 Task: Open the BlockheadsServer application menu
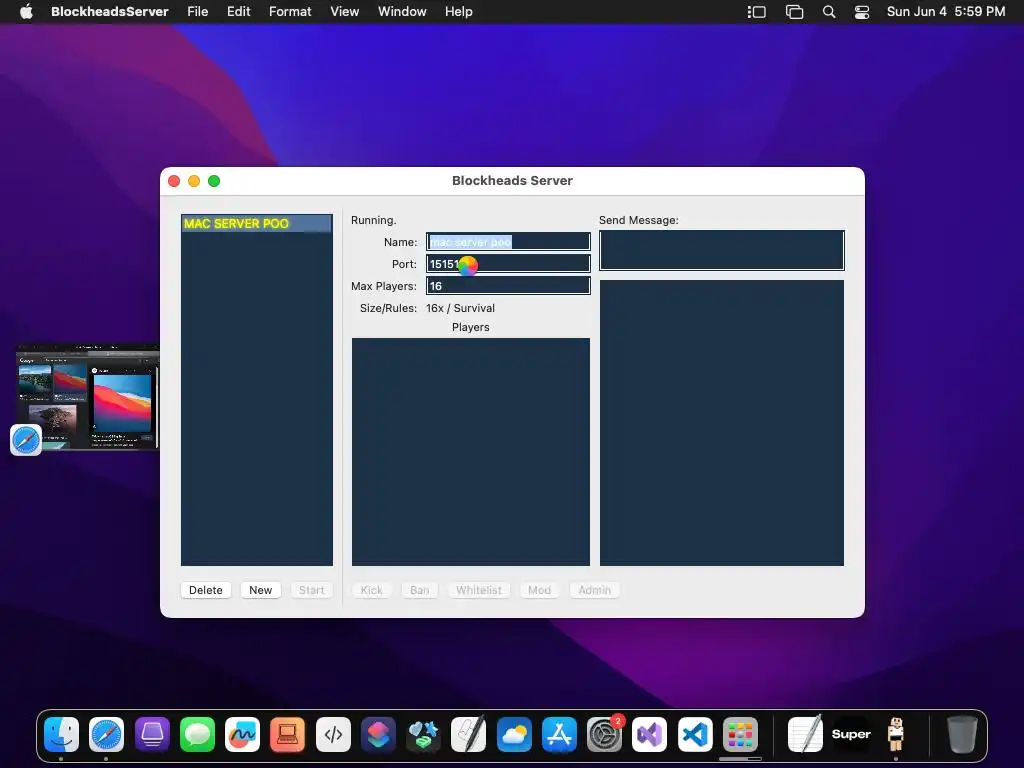pyautogui.click(x=110, y=11)
